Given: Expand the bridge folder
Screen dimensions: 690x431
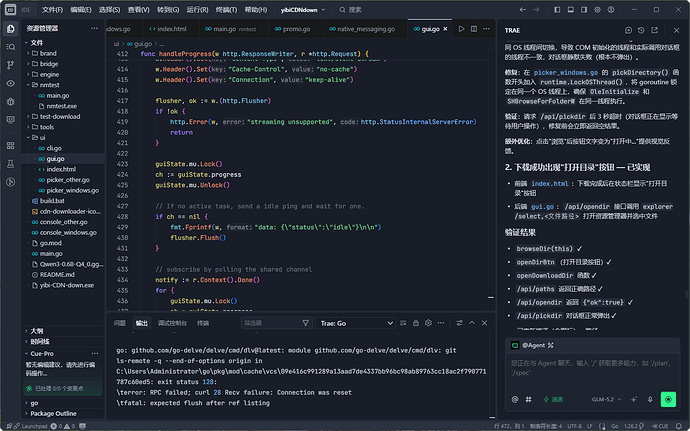Looking at the screenshot, I should click(63, 64).
